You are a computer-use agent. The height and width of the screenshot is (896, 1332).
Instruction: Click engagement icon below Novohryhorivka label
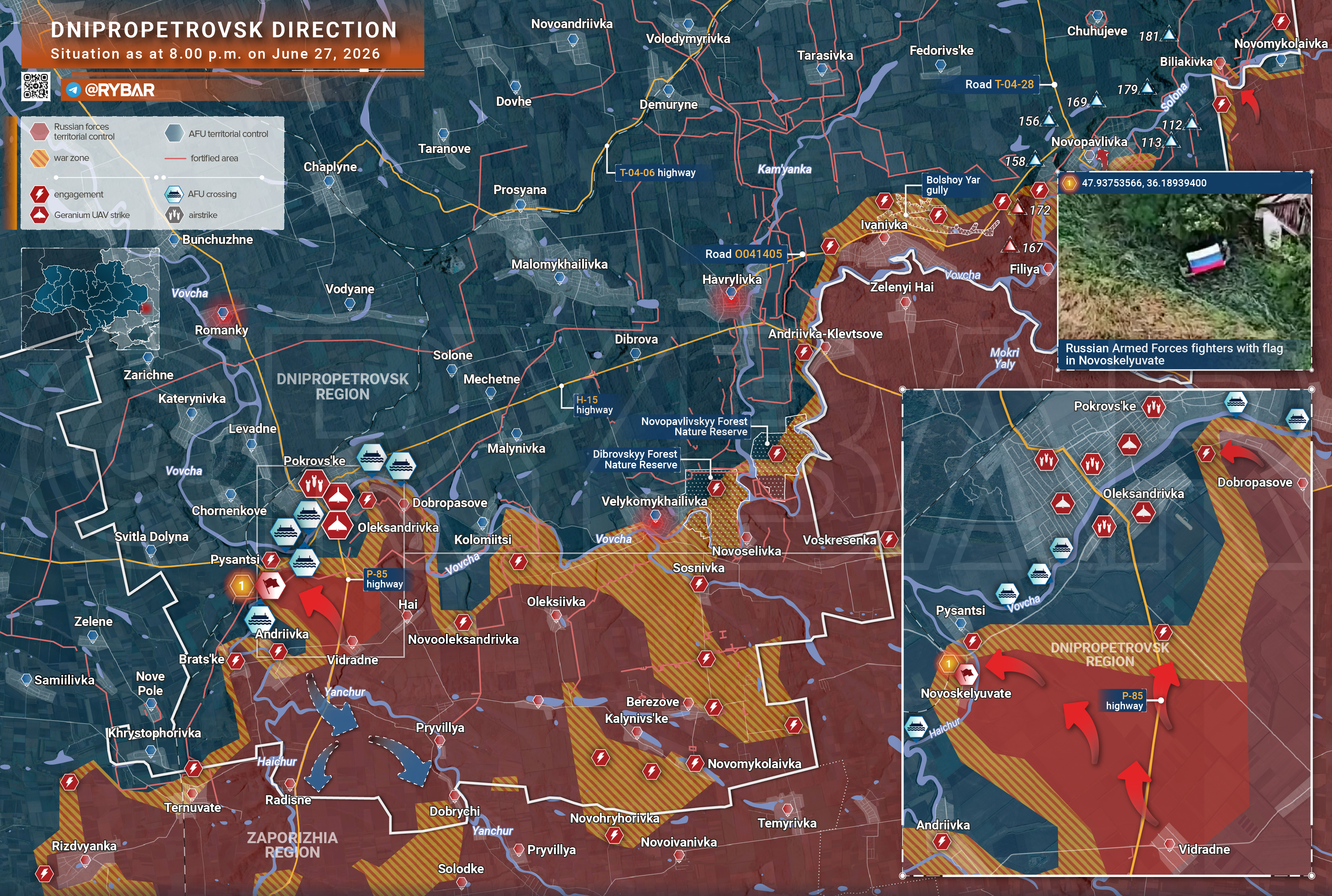point(614,836)
